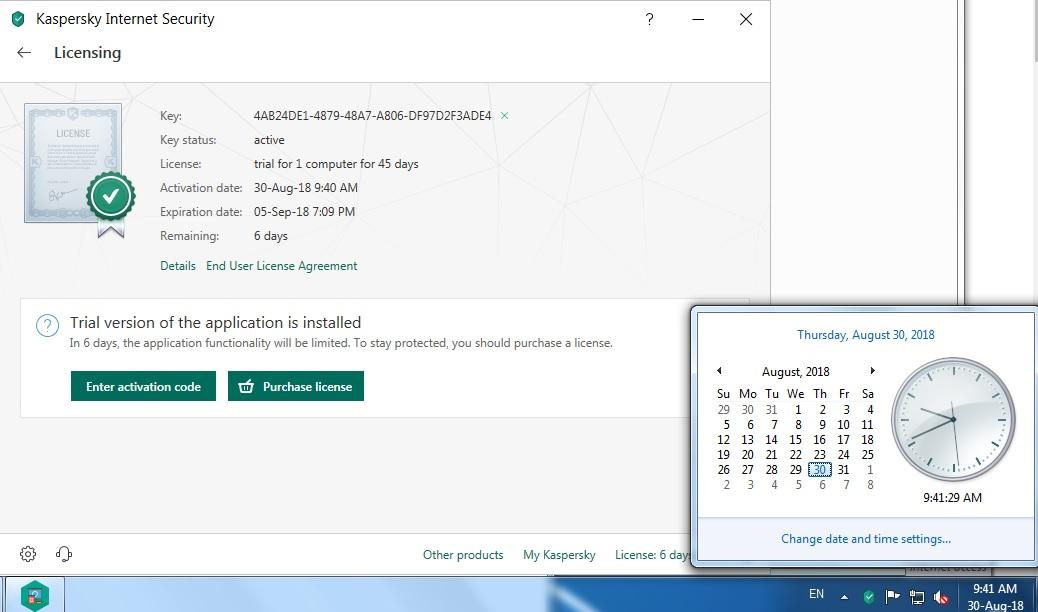Show hidden tray icons arrow
This screenshot has height=612, width=1038.
pyautogui.click(x=845, y=597)
